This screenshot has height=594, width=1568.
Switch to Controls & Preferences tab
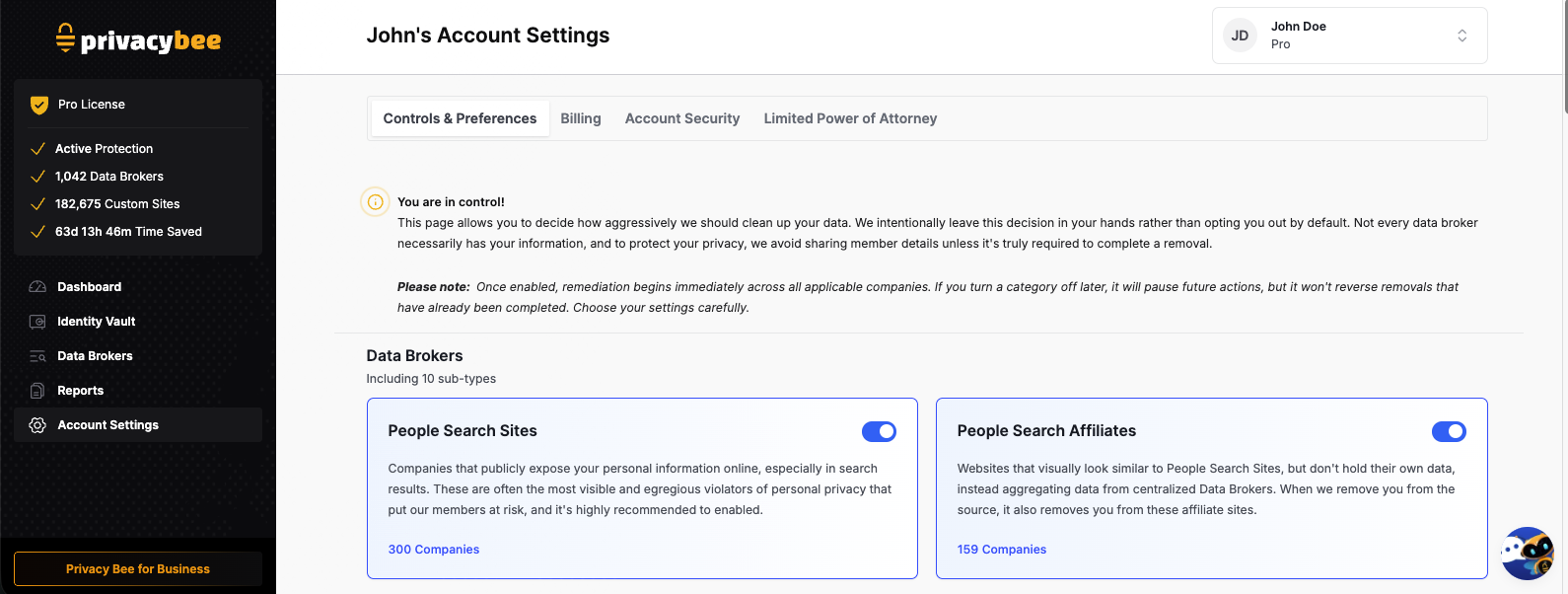pyautogui.click(x=460, y=118)
